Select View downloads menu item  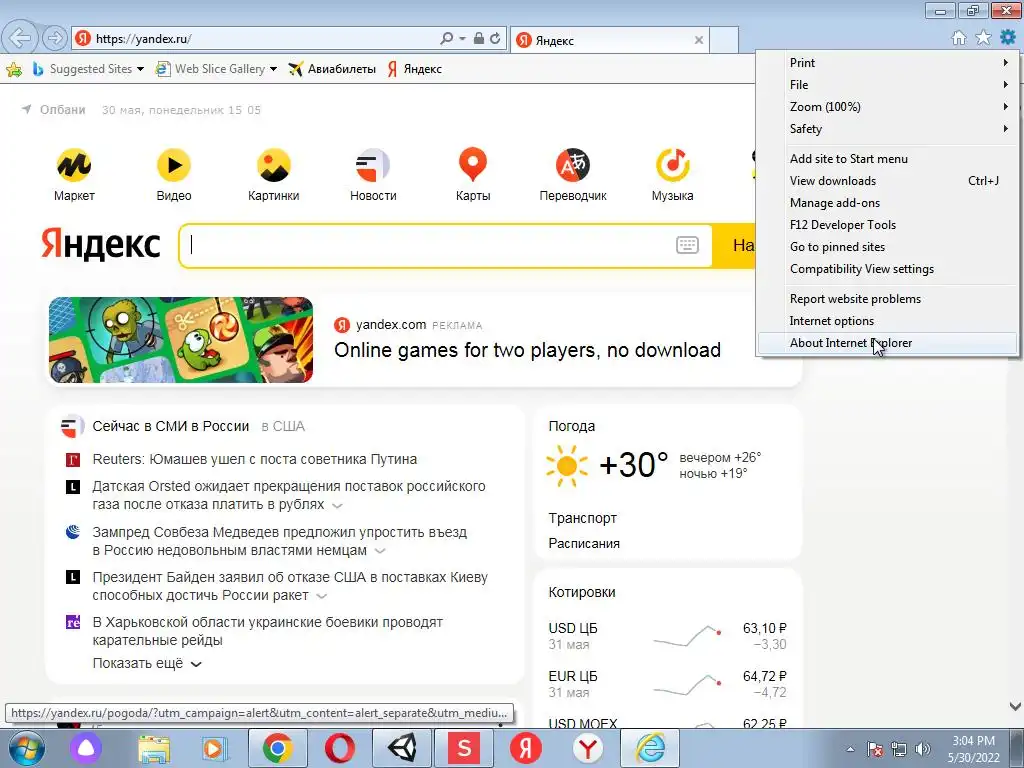(x=888, y=181)
